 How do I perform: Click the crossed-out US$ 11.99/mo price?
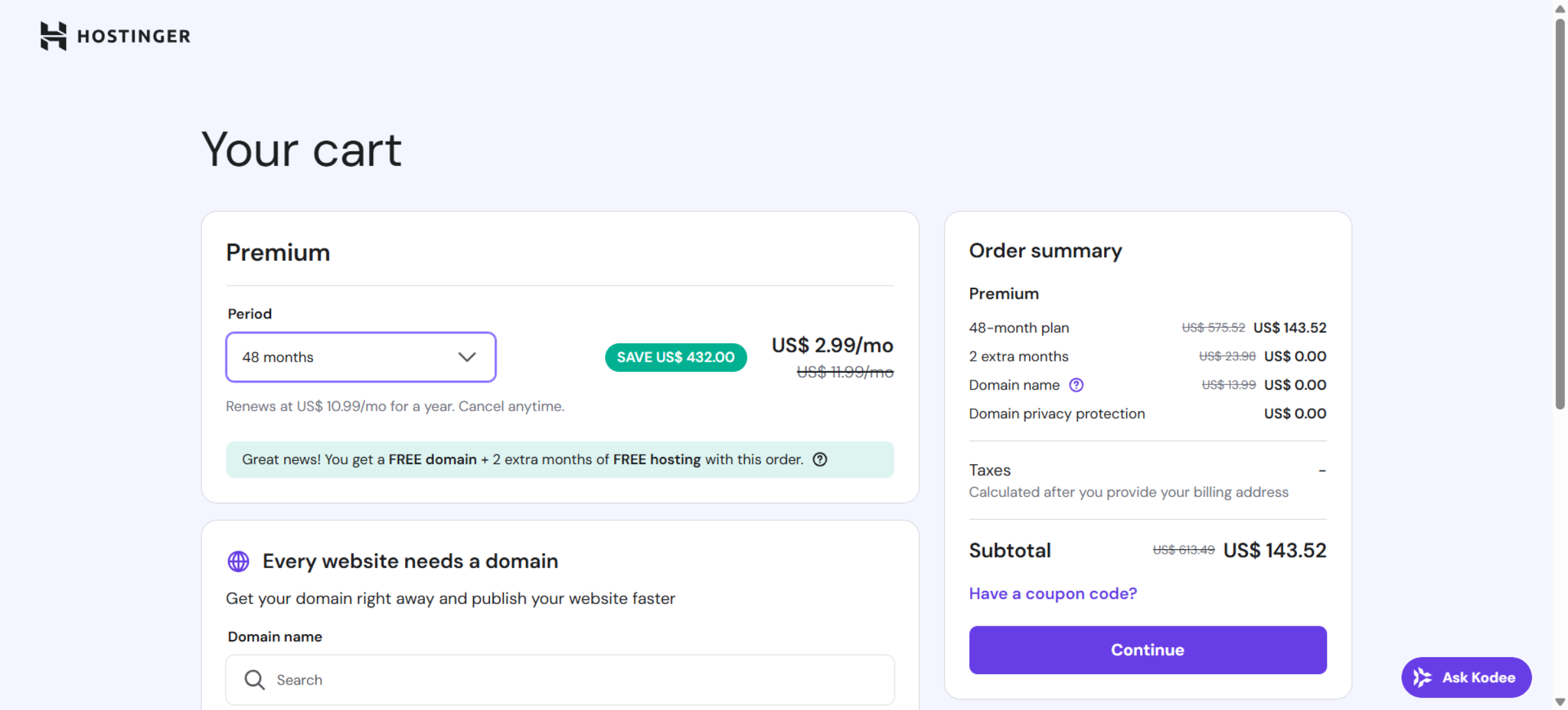point(845,371)
